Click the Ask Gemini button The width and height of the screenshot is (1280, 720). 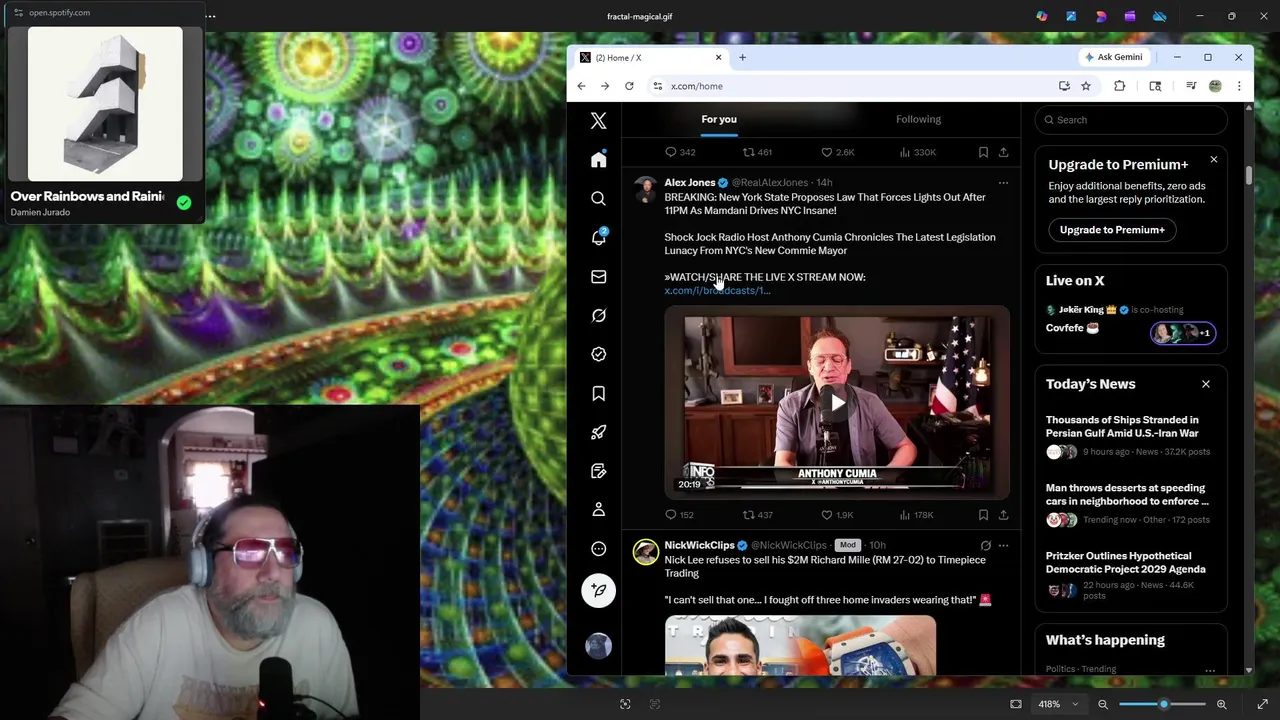(x=1113, y=57)
